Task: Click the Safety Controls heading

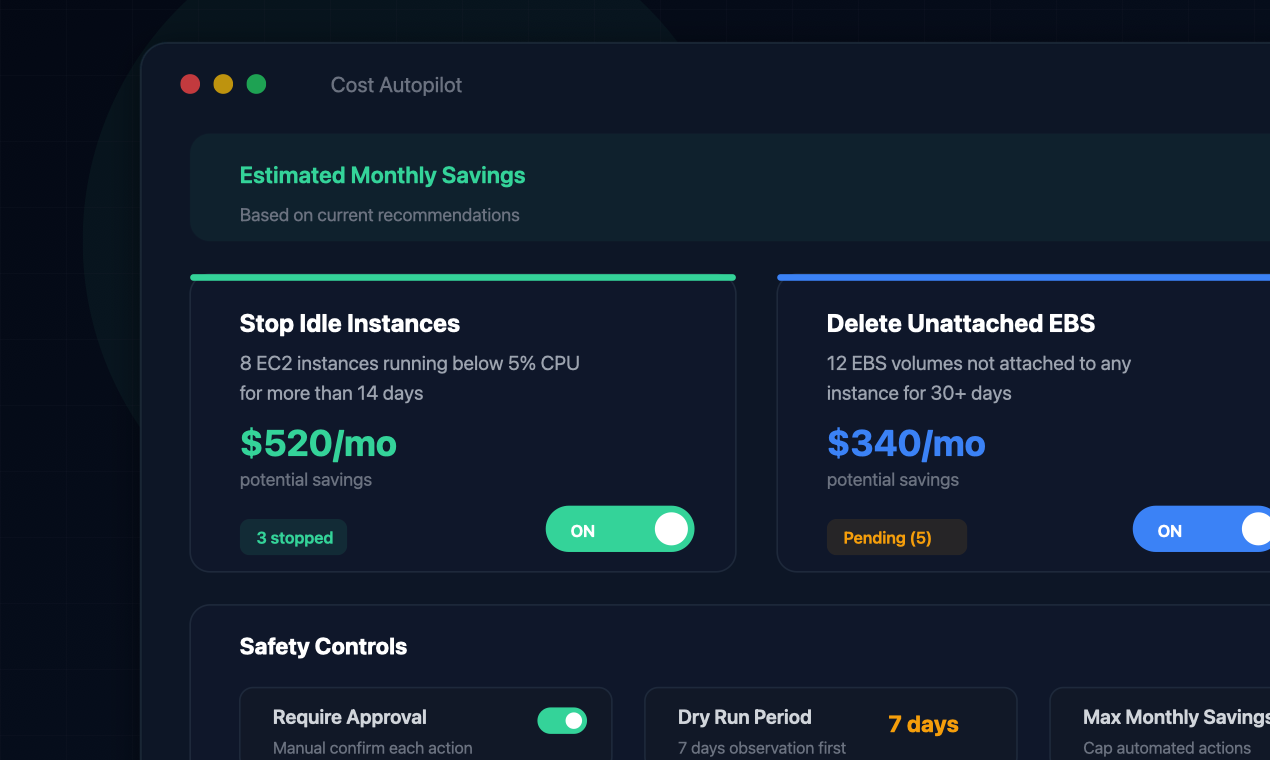Action: 323,647
